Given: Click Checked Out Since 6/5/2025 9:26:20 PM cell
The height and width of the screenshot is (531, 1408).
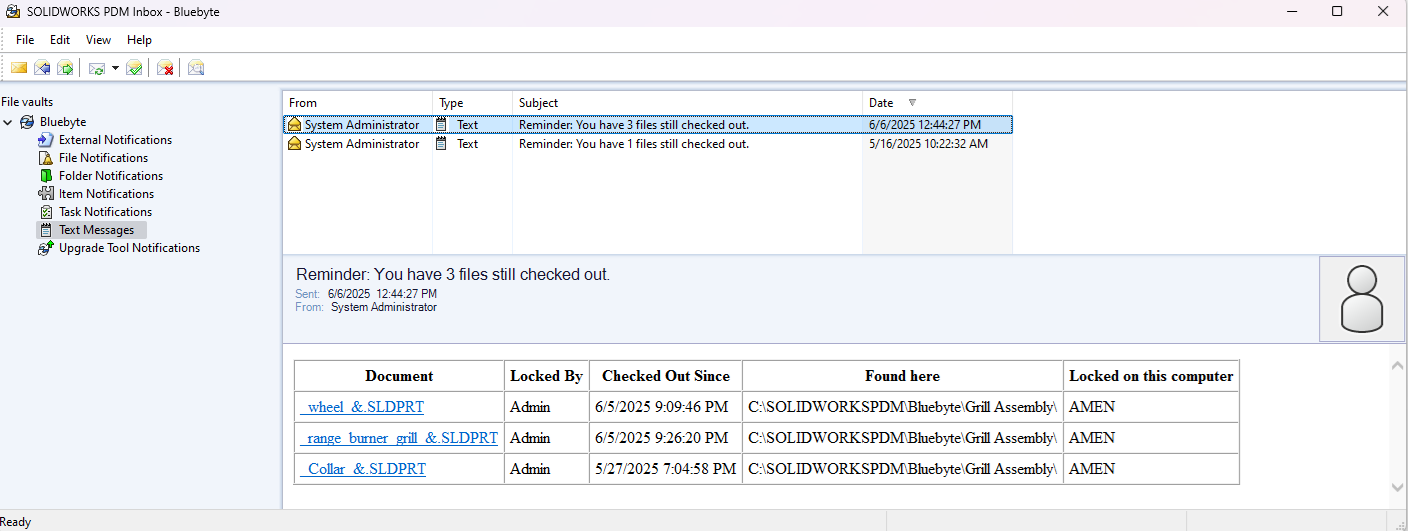Looking at the screenshot, I should tap(666, 438).
